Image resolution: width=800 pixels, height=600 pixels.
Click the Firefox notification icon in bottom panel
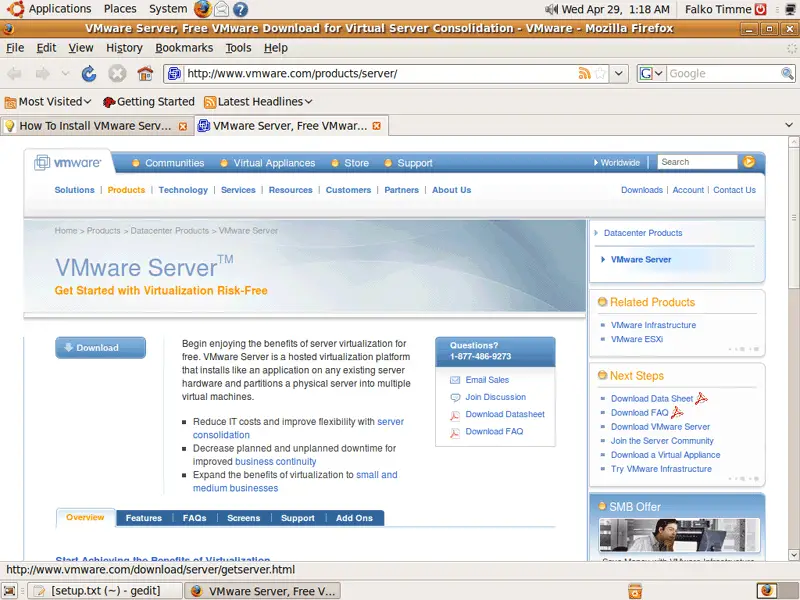click(x=766, y=591)
